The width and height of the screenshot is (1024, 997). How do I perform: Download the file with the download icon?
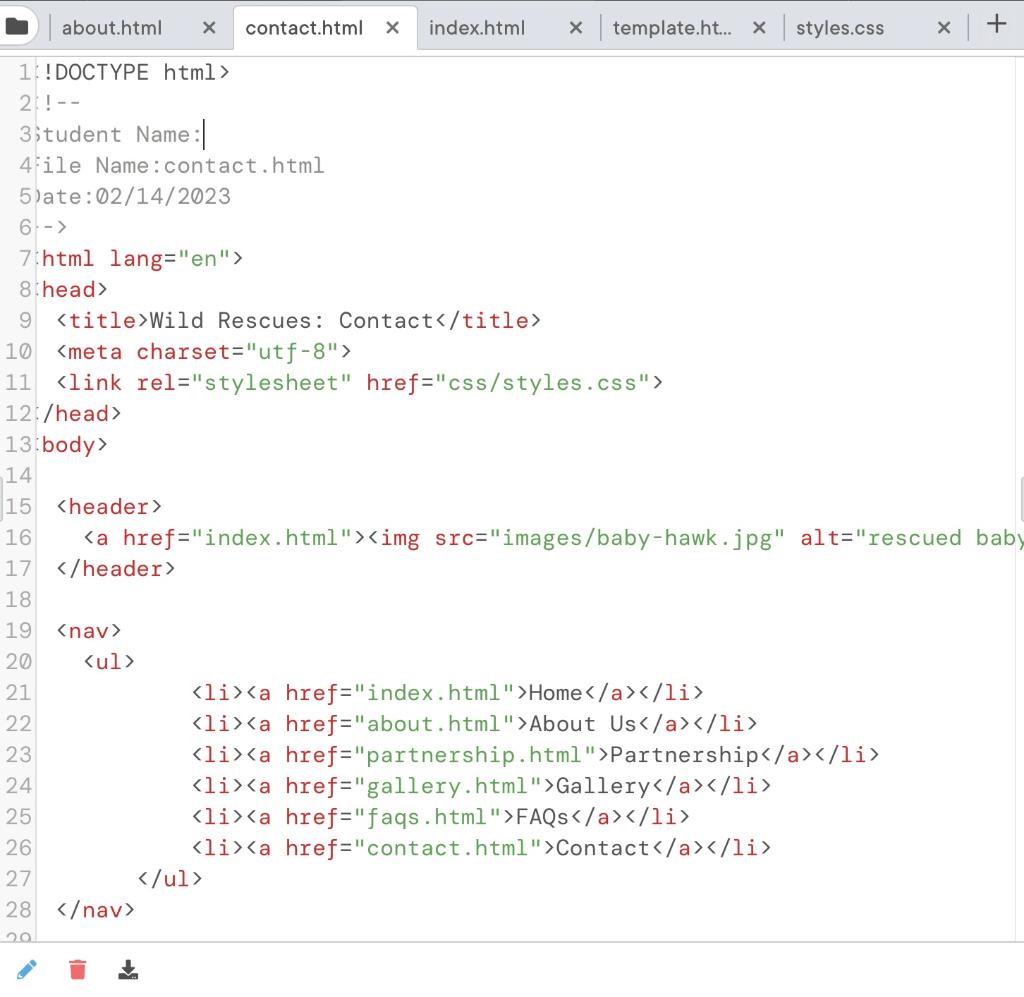(x=128, y=969)
